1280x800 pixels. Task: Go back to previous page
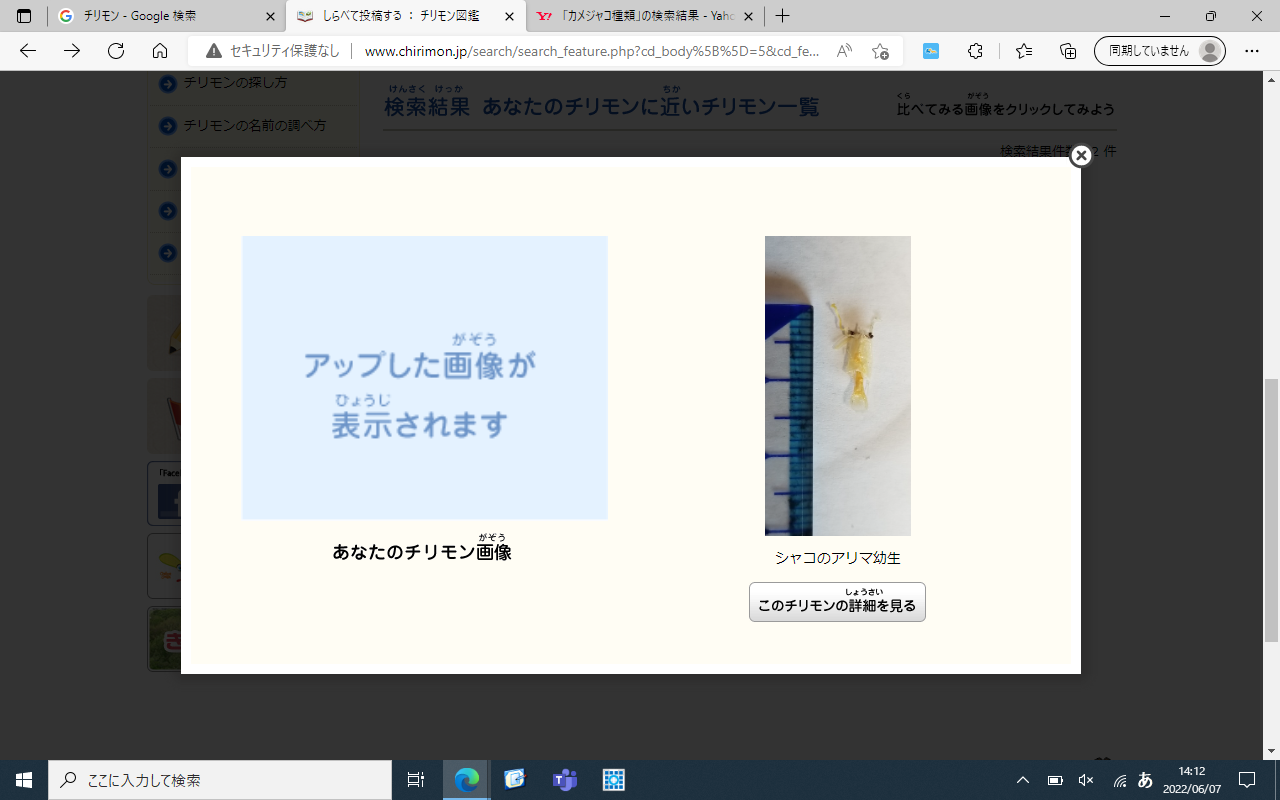[x=28, y=51]
